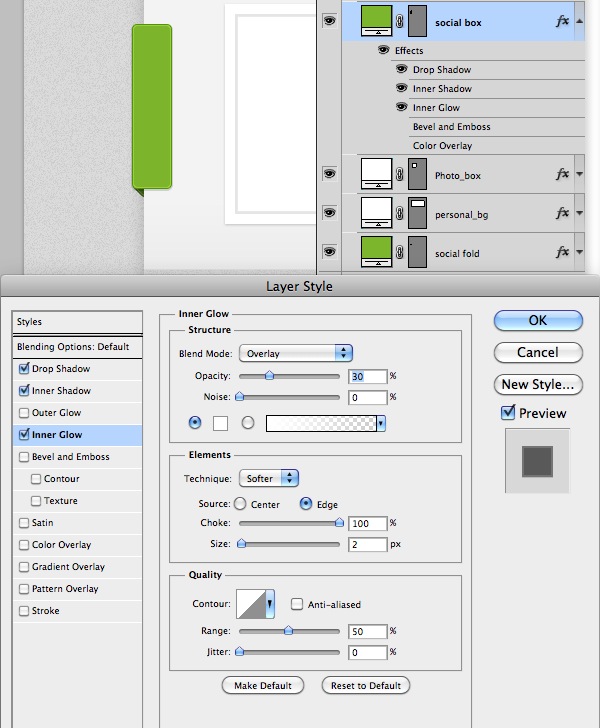The image size is (600, 728).
Task: Click the fx icon on social box layer
Action: 562,21
